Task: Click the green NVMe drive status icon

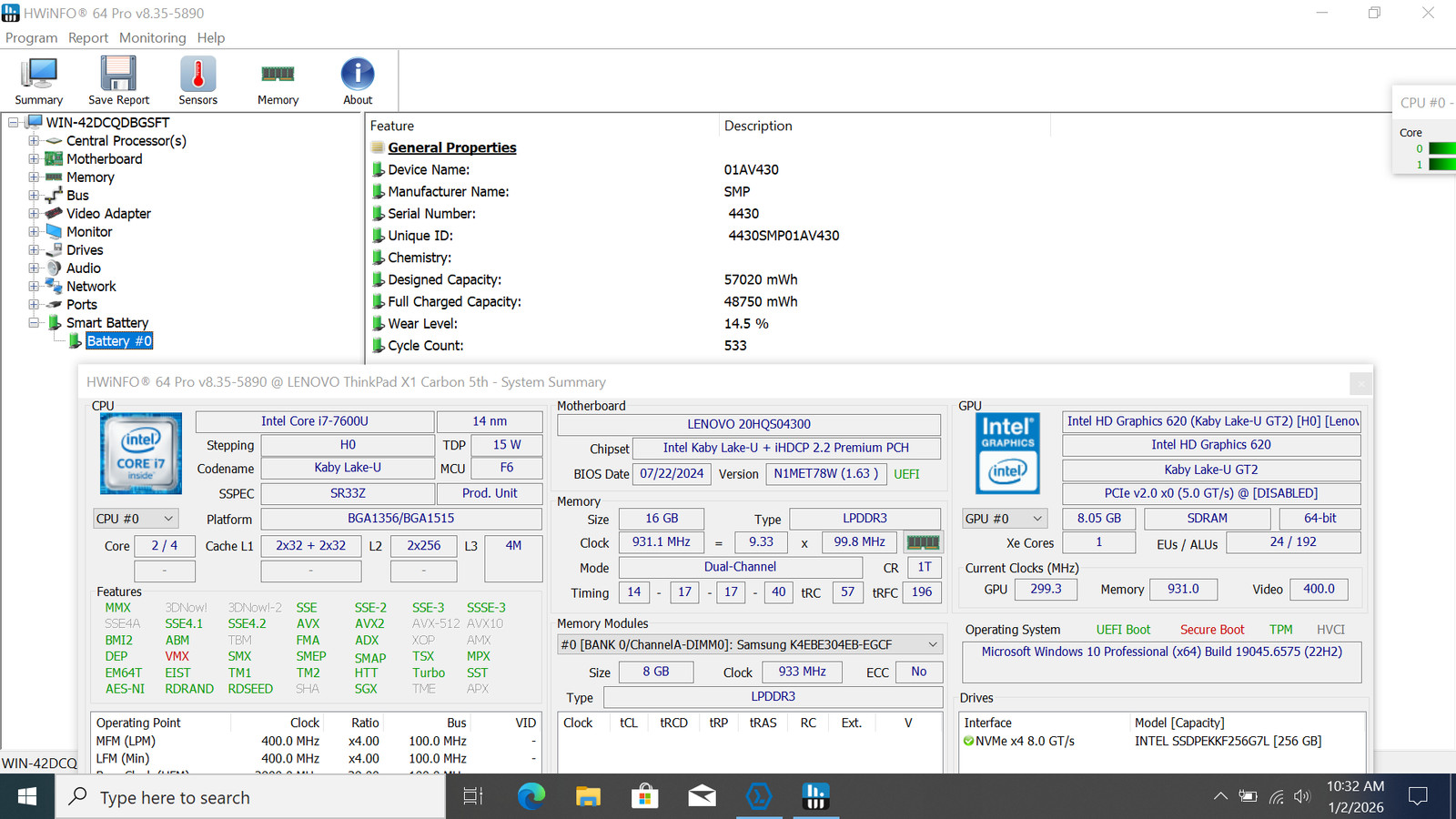Action: point(969,742)
